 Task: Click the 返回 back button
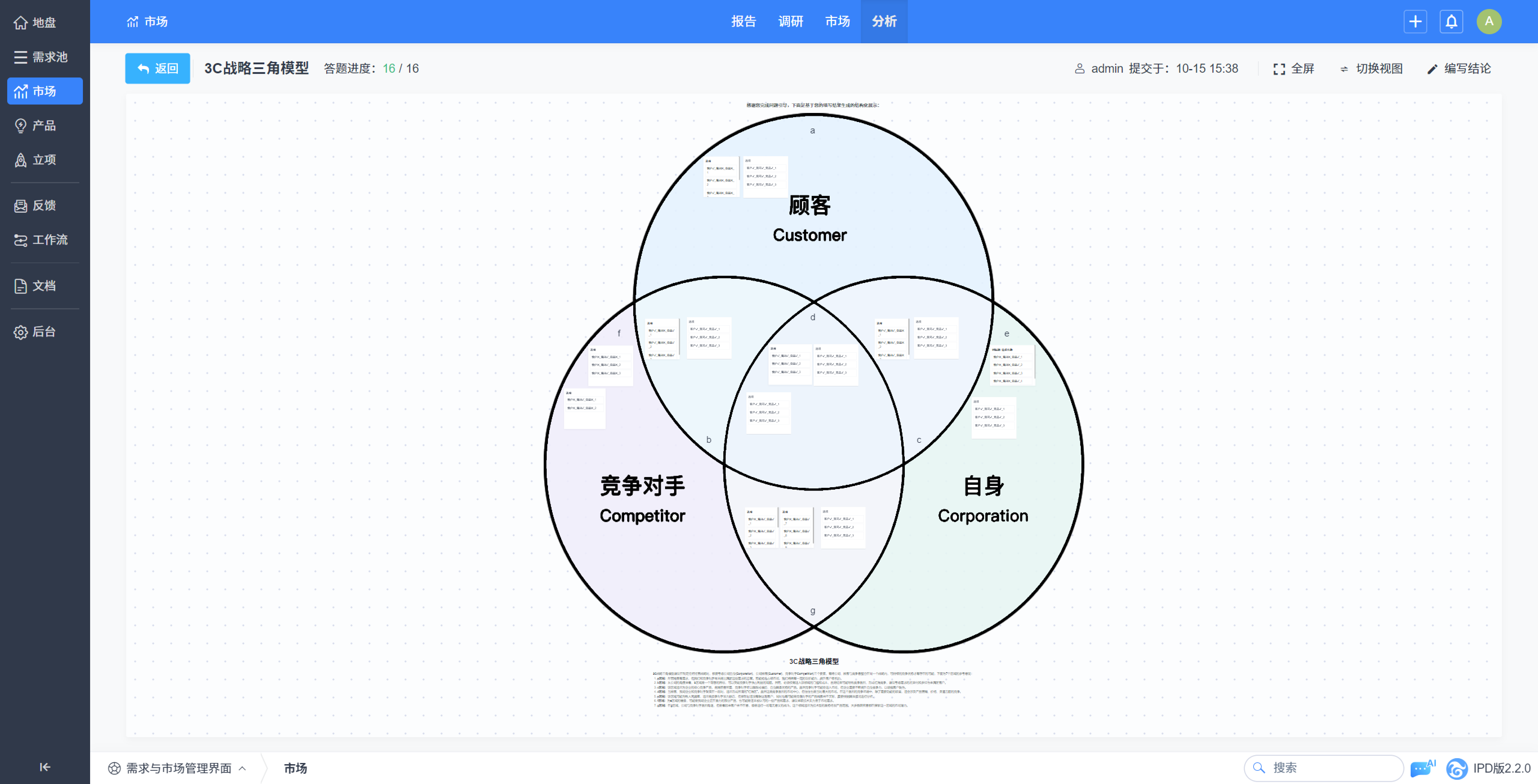pyautogui.click(x=158, y=69)
